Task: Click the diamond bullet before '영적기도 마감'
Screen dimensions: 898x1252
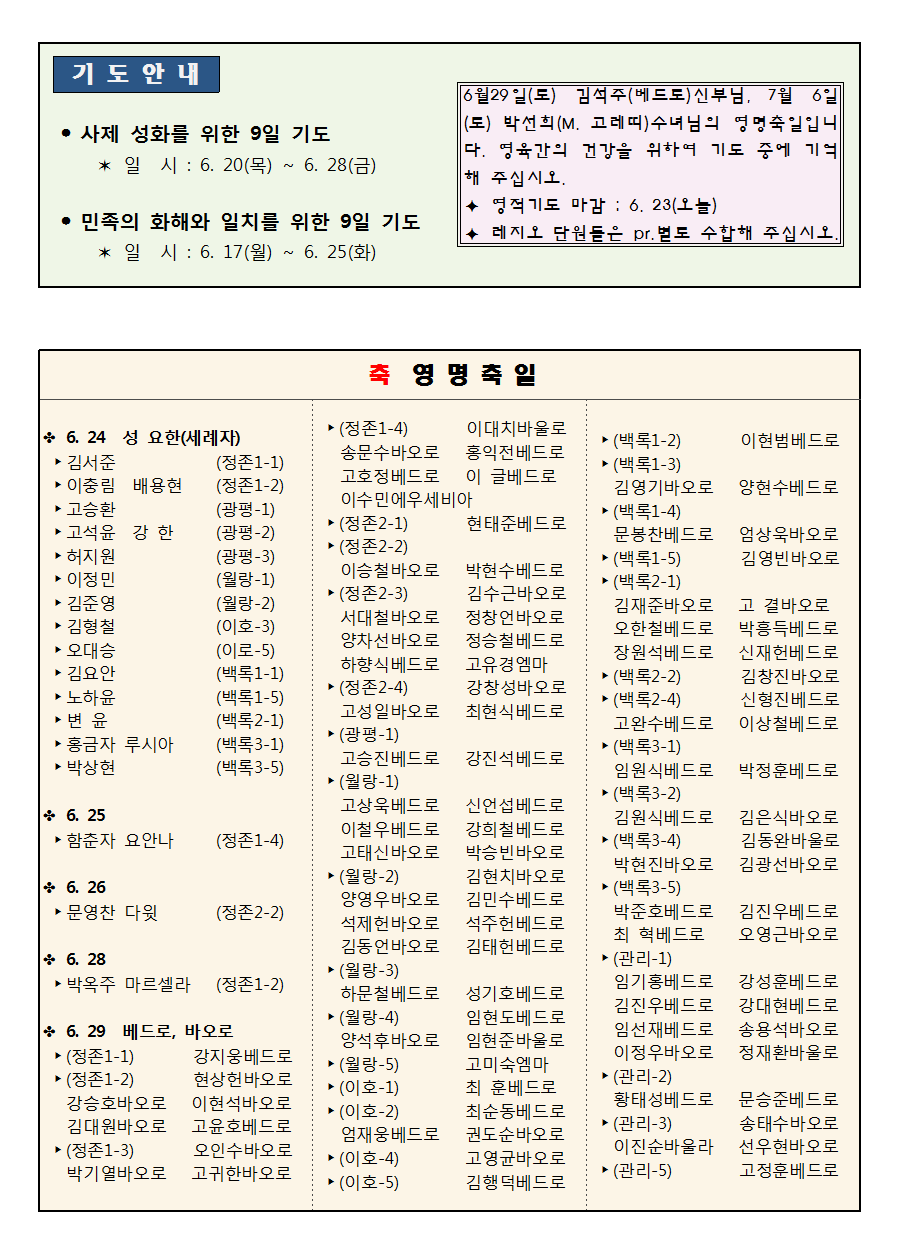Action: click(x=473, y=206)
